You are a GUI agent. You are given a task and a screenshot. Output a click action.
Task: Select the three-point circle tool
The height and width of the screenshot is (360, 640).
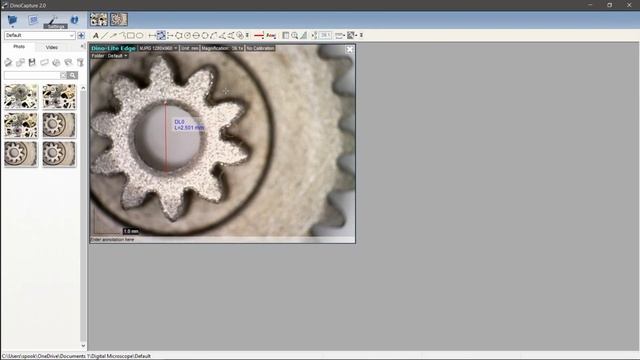[205, 36]
